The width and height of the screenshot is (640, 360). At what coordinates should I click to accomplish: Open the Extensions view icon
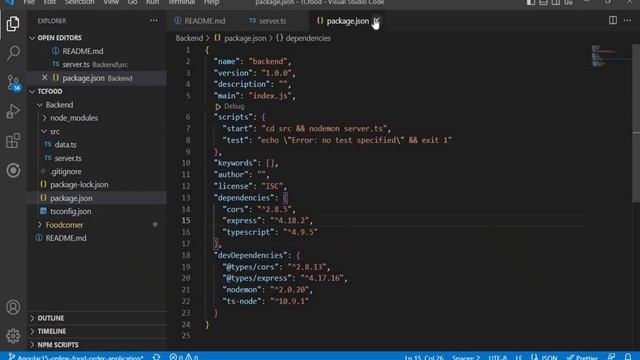point(13,141)
